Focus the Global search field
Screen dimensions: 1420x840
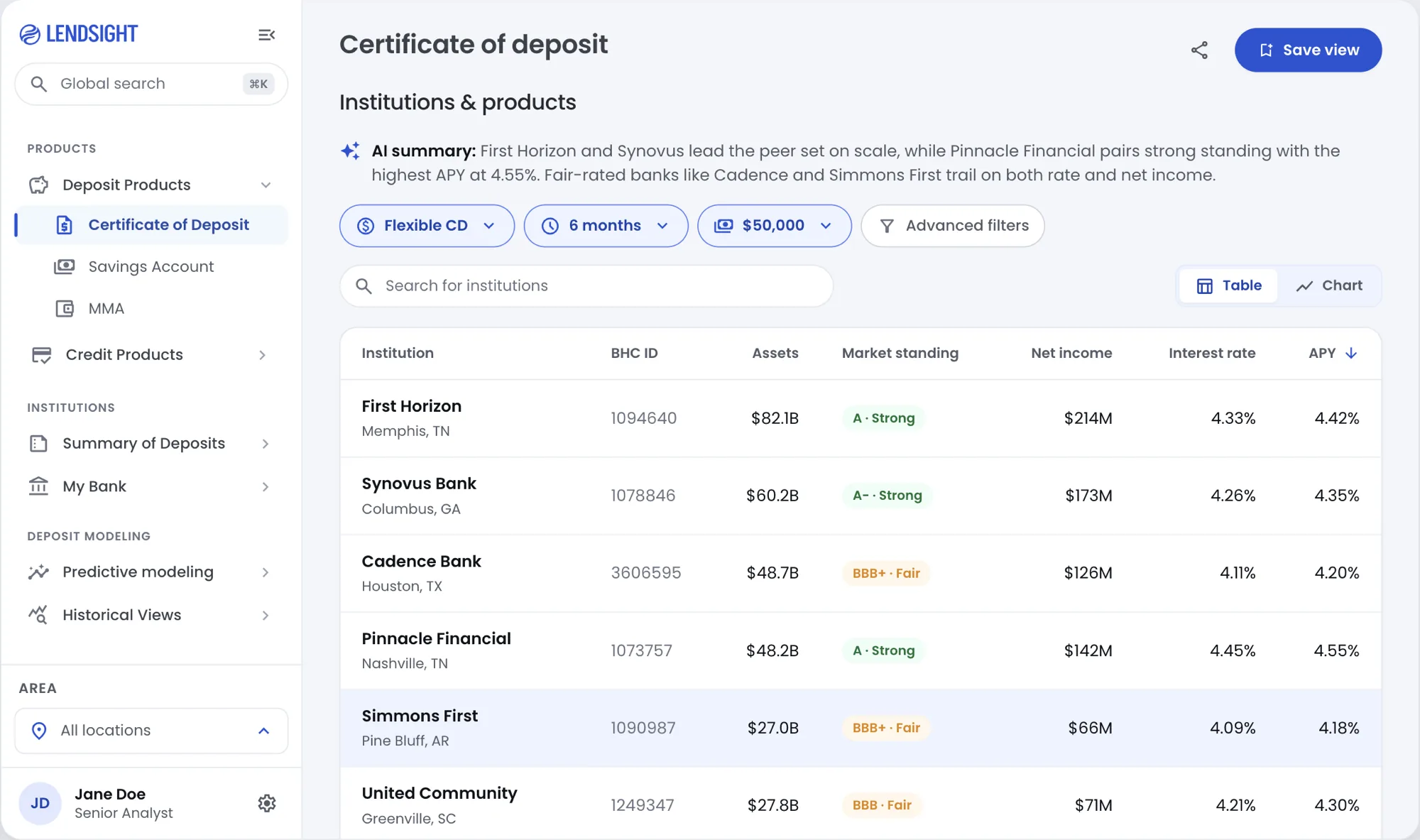pos(151,84)
